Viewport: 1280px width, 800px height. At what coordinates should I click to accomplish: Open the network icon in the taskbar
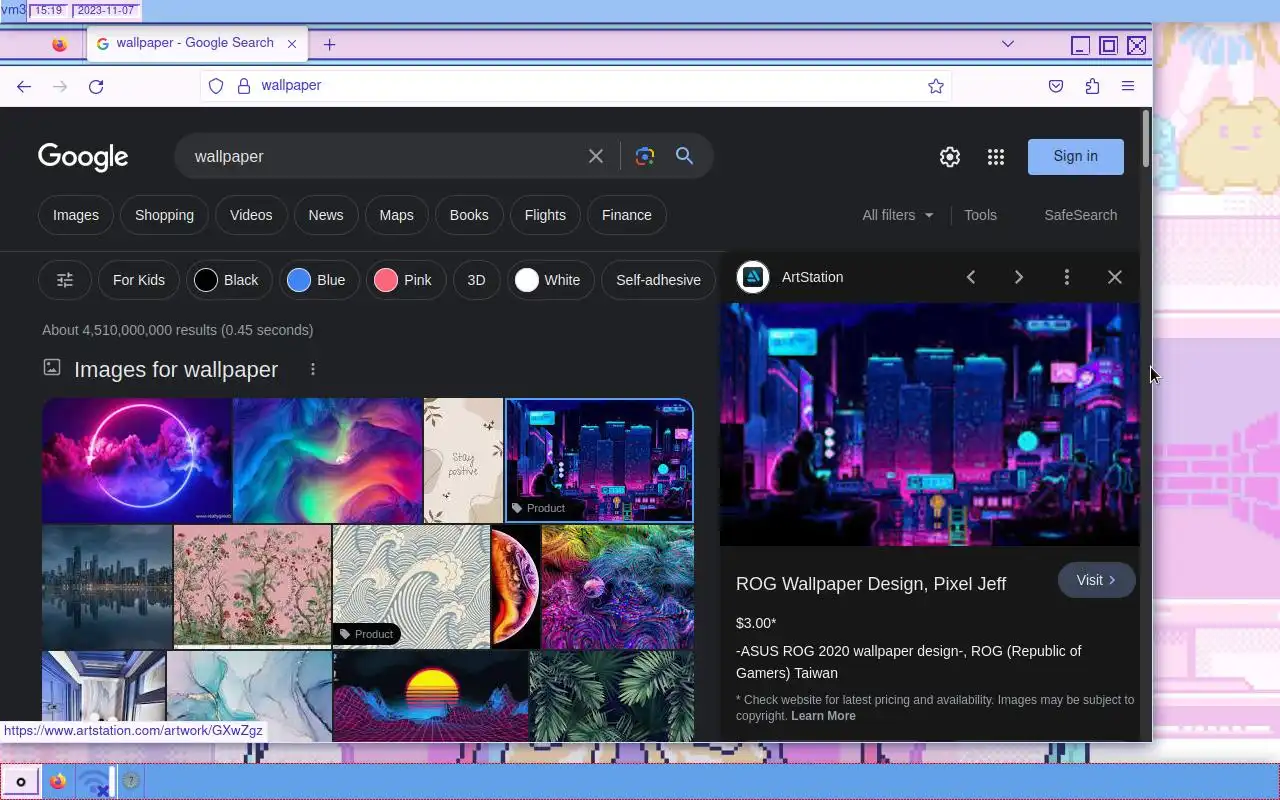(x=94, y=782)
